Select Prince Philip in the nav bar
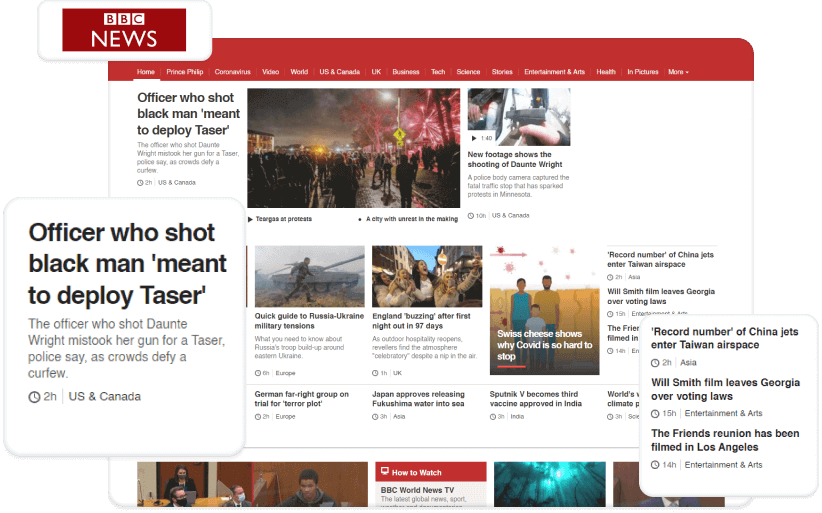Viewport: 822px width, 513px height. pos(185,72)
